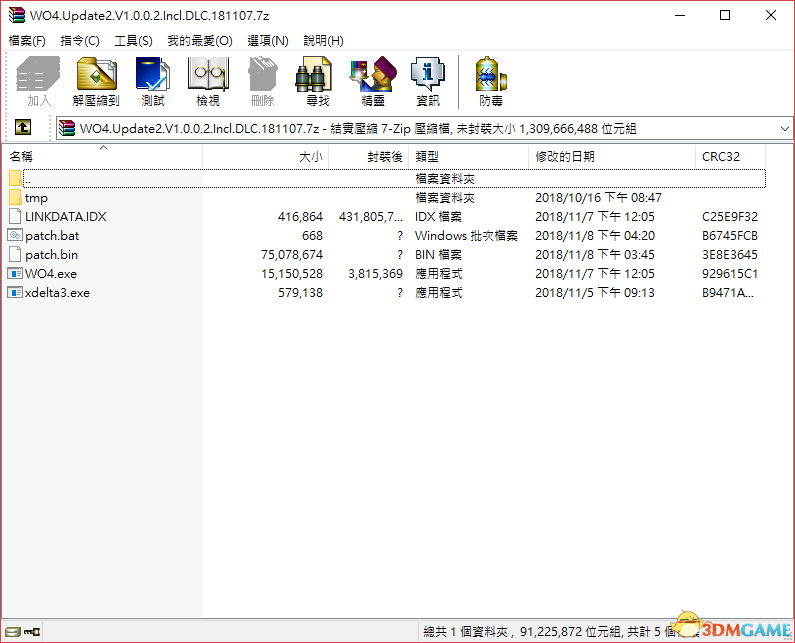Go up one folder level arrow
The width and height of the screenshot is (795, 643).
click(23, 127)
